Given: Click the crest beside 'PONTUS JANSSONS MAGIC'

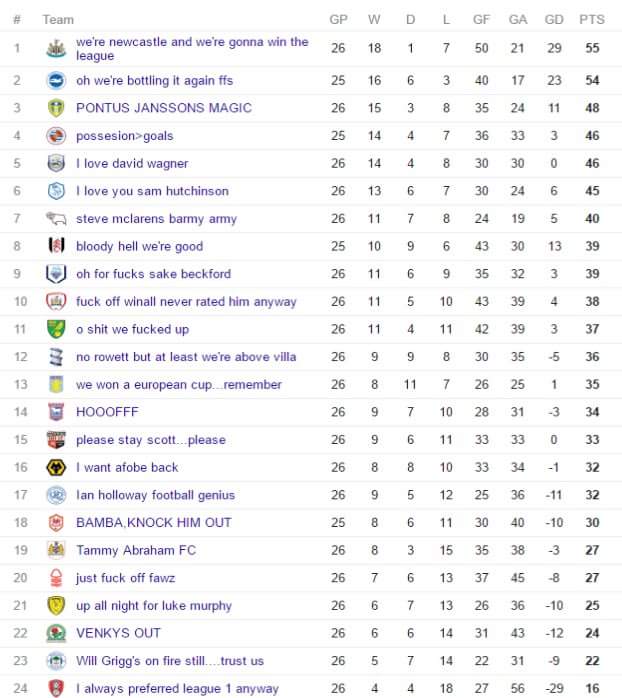Looking at the screenshot, I should click(x=56, y=108).
